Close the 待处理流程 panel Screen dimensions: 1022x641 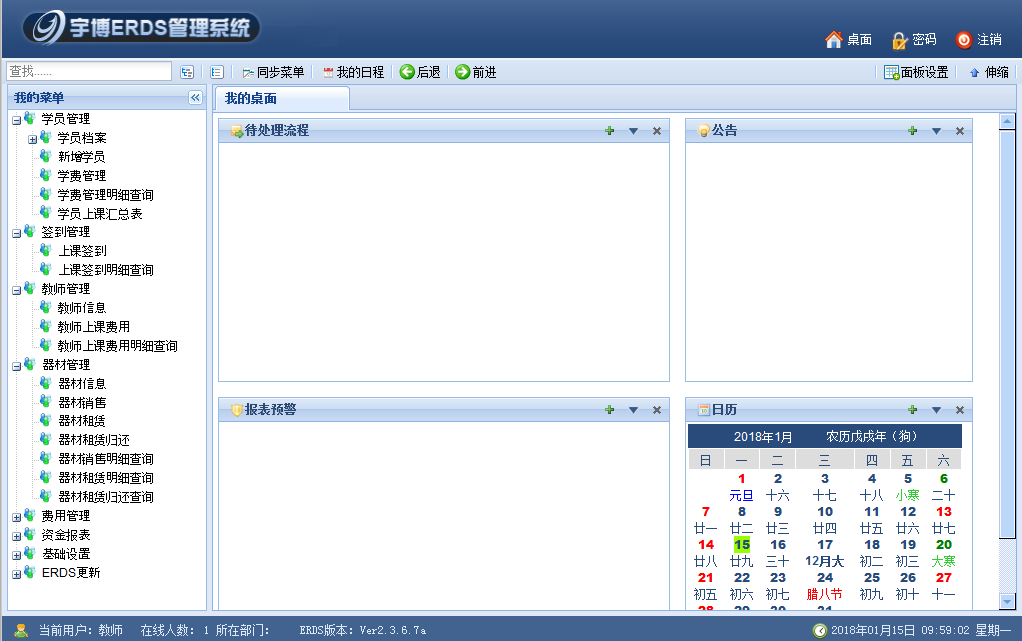657,131
